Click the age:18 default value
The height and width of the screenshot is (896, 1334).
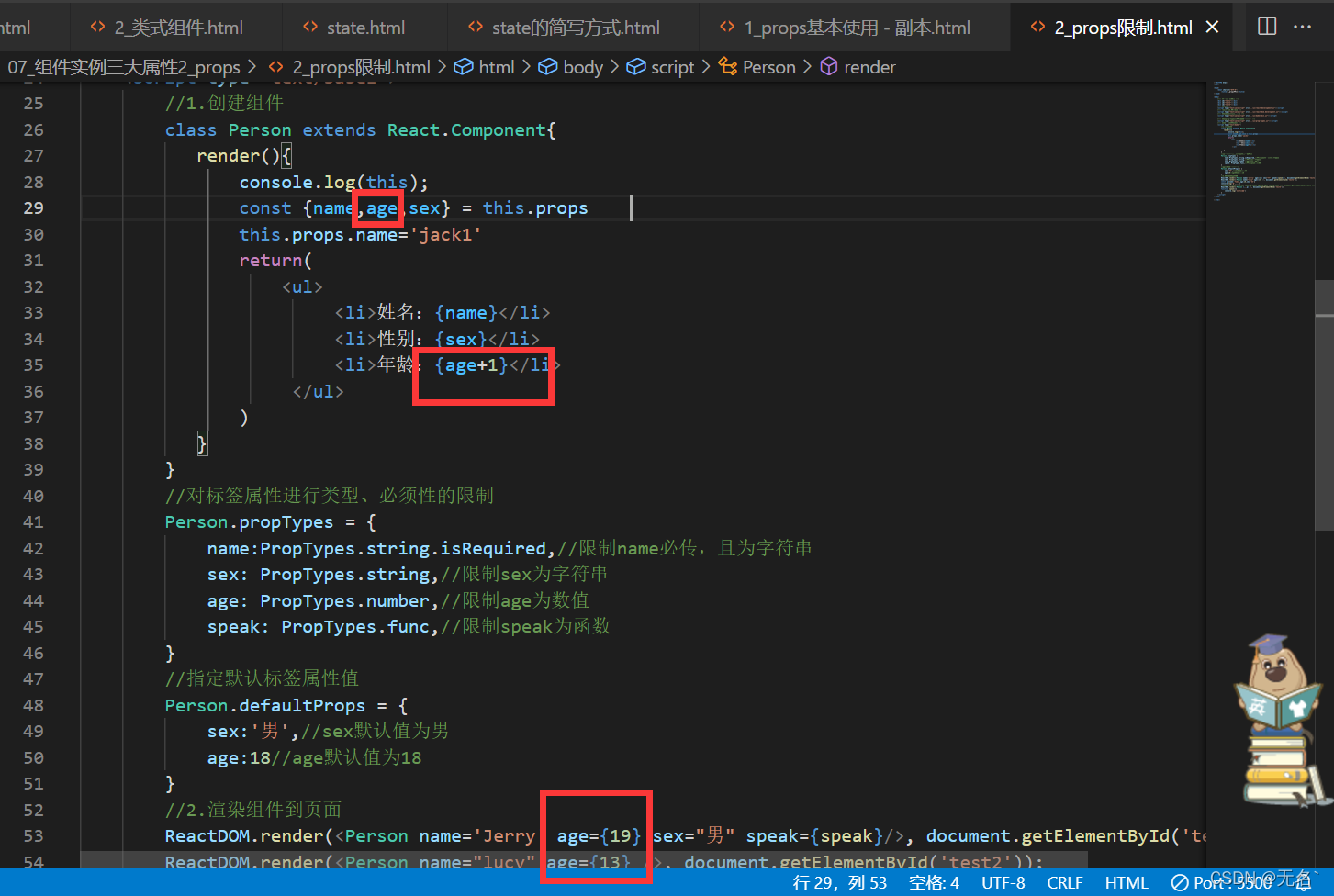(239, 758)
